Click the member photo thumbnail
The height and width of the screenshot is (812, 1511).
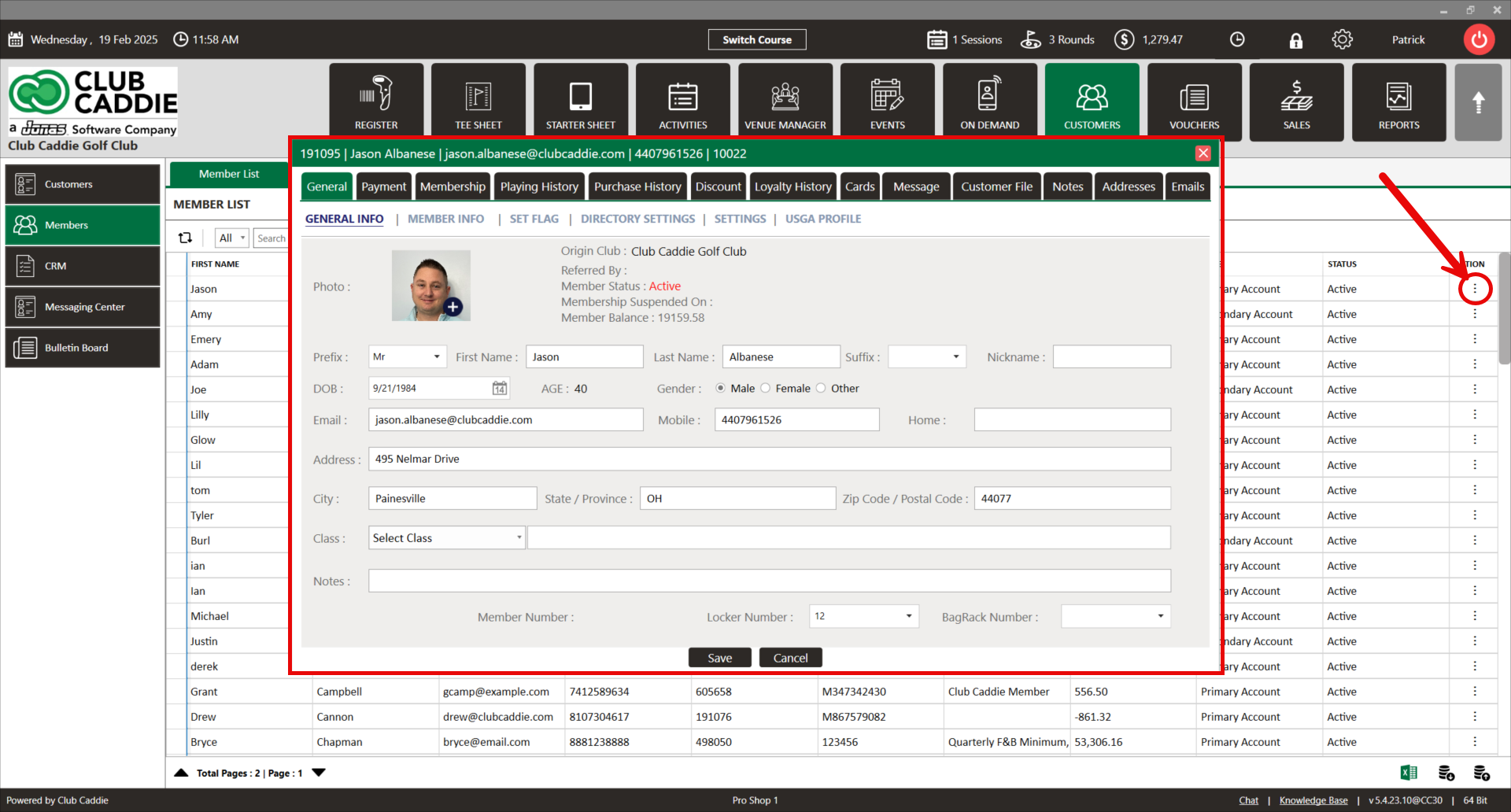coord(431,286)
